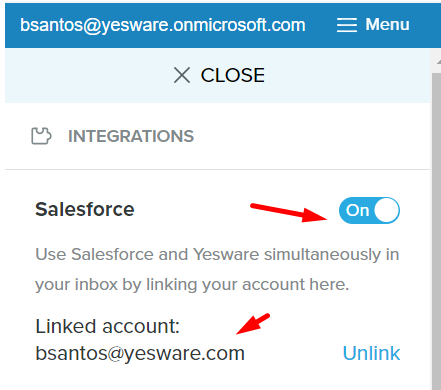Click the CLOSE text to dismiss the panel
The height and width of the screenshot is (390, 441).
tap(233, 75)
